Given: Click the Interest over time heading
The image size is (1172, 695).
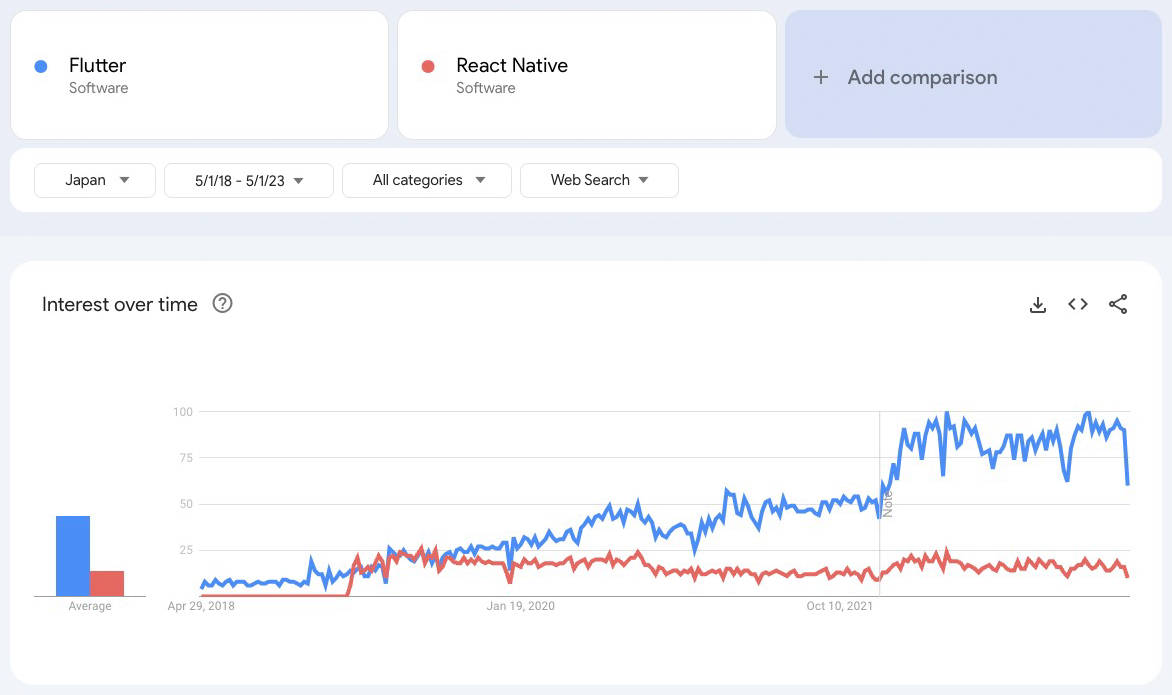Looking at the screenshot, I should click(120, 304).
